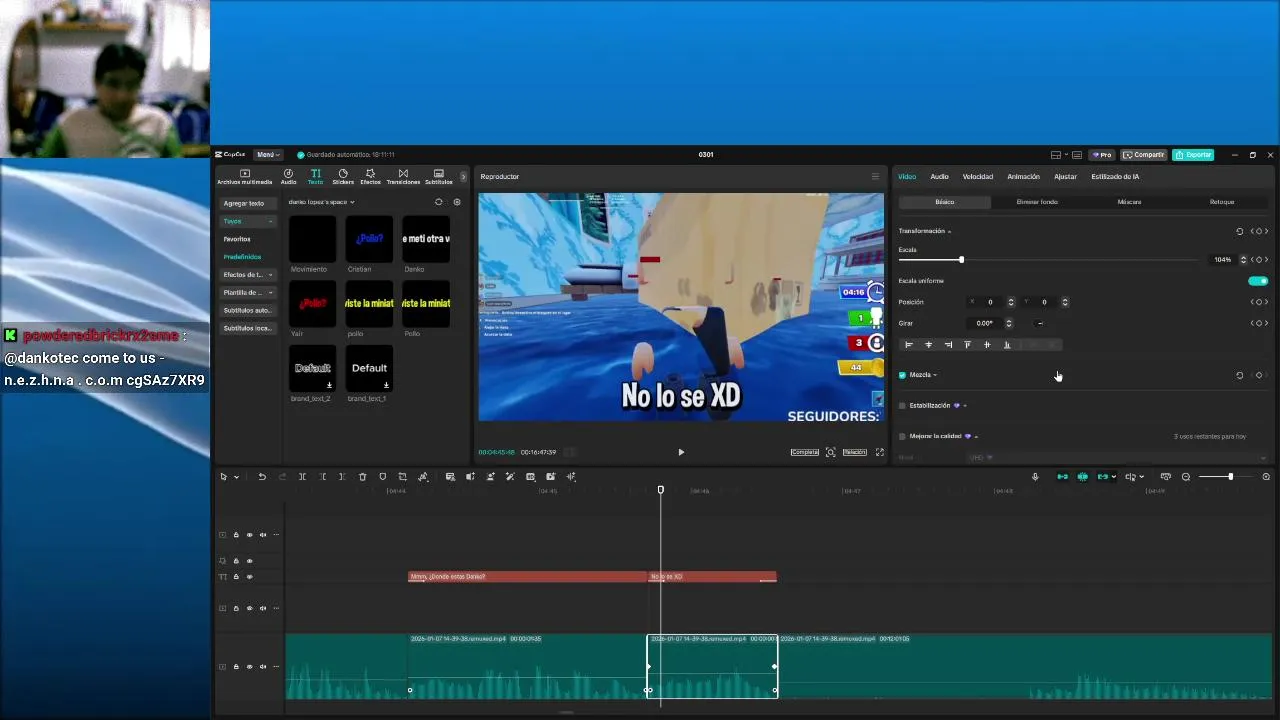Viewport: 1280px width, 720px height.
Task: Add a keyframe for Girar
Action: tap(1259, 323)
